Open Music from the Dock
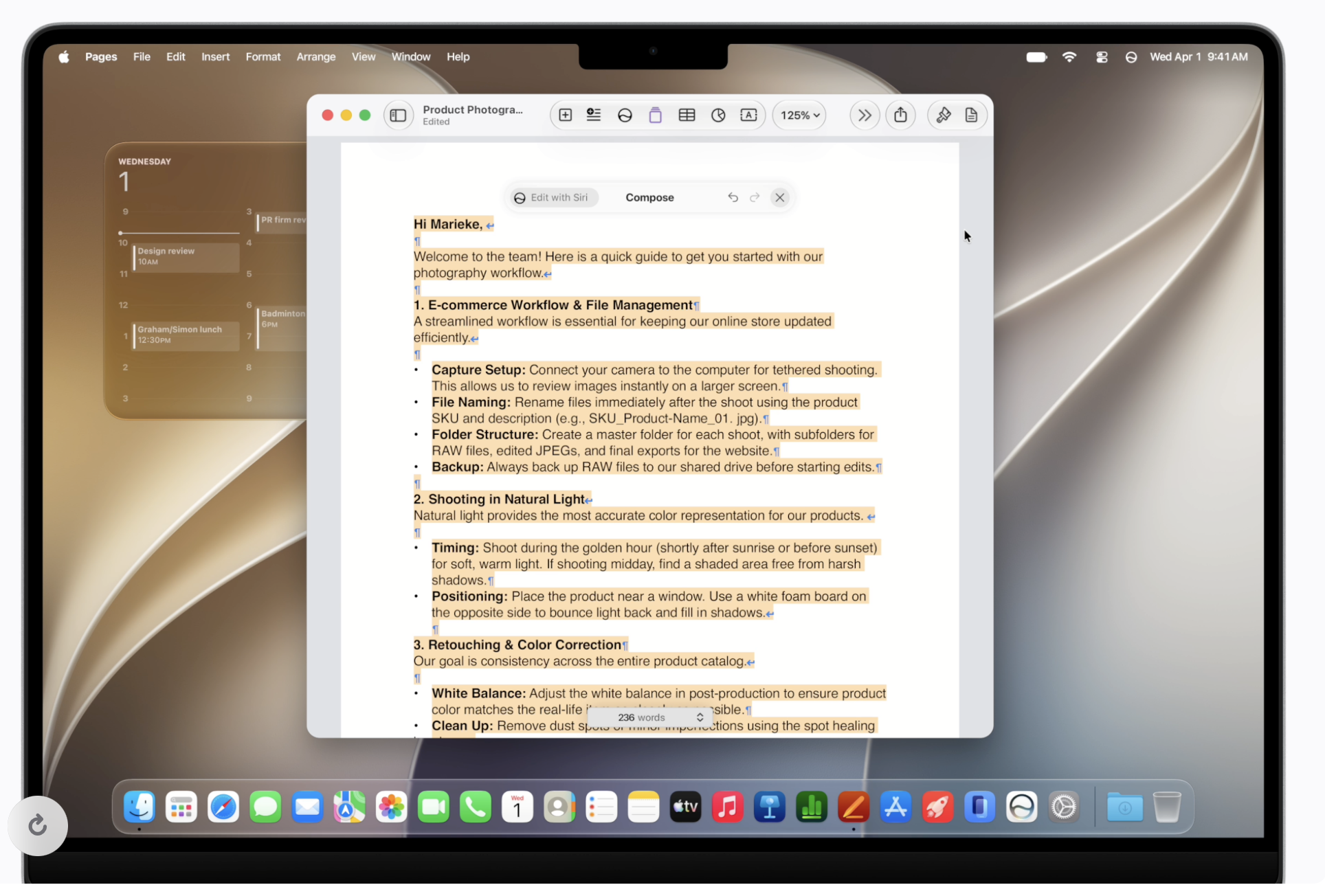The image size is (1325, 896). point(727,807)
